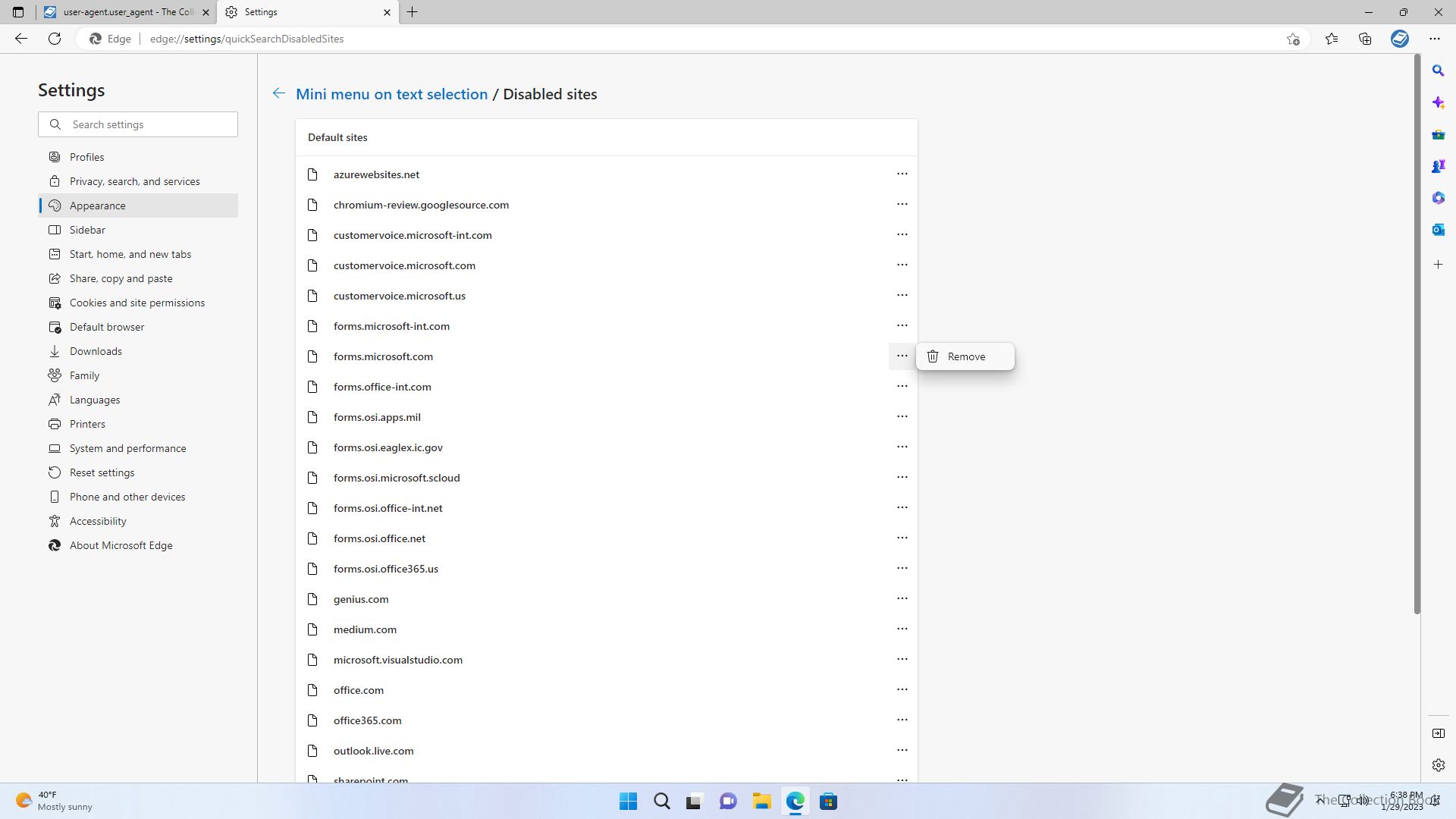Open the tab actions menu icon
The image size is (1456, 819).
18,12
